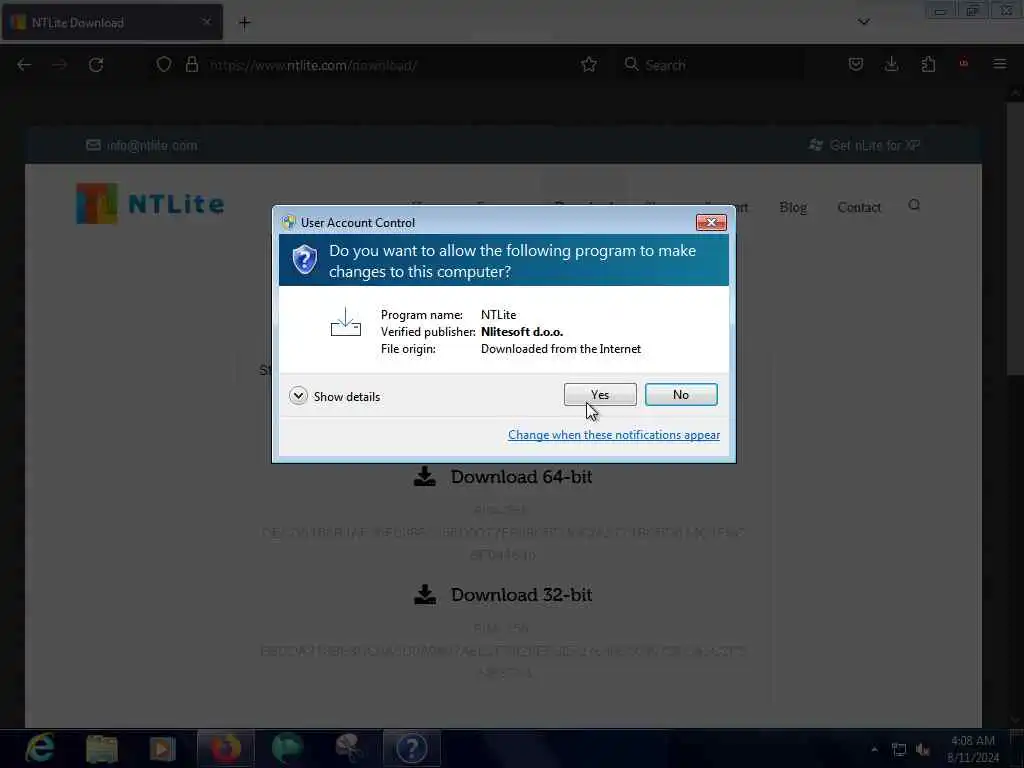This screenshot has height=768, width=1024.
Task: Click the tracking protection shield icon
Action: click(x=164, y=65)
